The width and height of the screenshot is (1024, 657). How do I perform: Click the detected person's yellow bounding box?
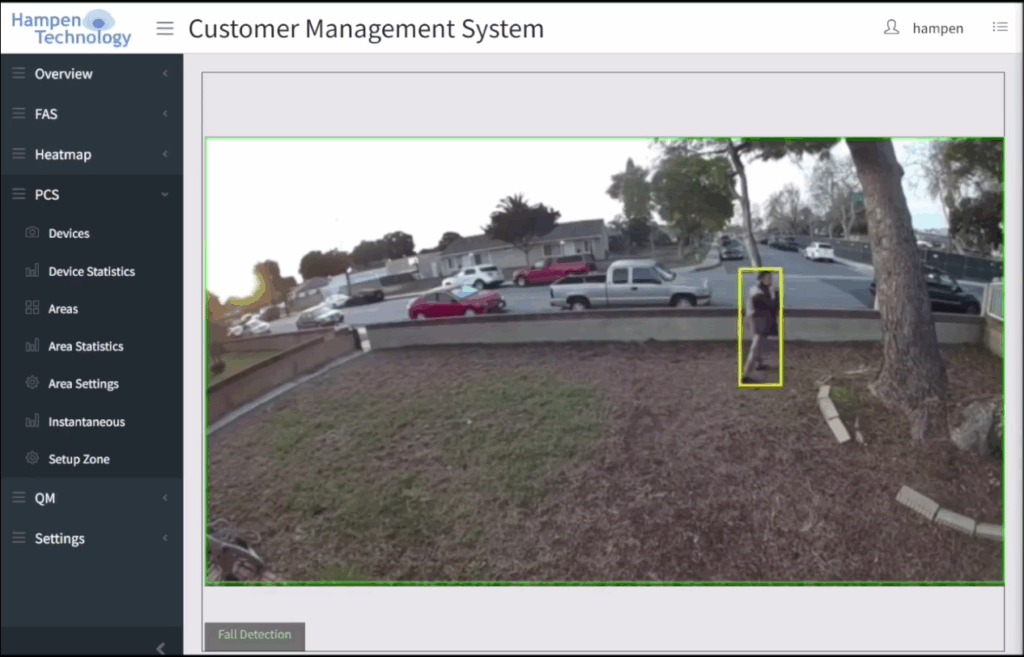click(760, 327)
